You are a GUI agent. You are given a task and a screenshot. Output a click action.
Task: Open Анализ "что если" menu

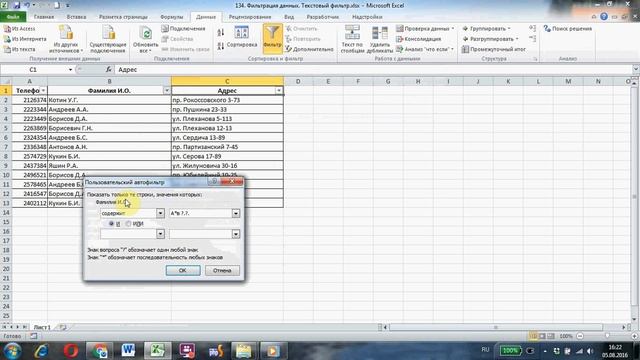coord(424,49)
